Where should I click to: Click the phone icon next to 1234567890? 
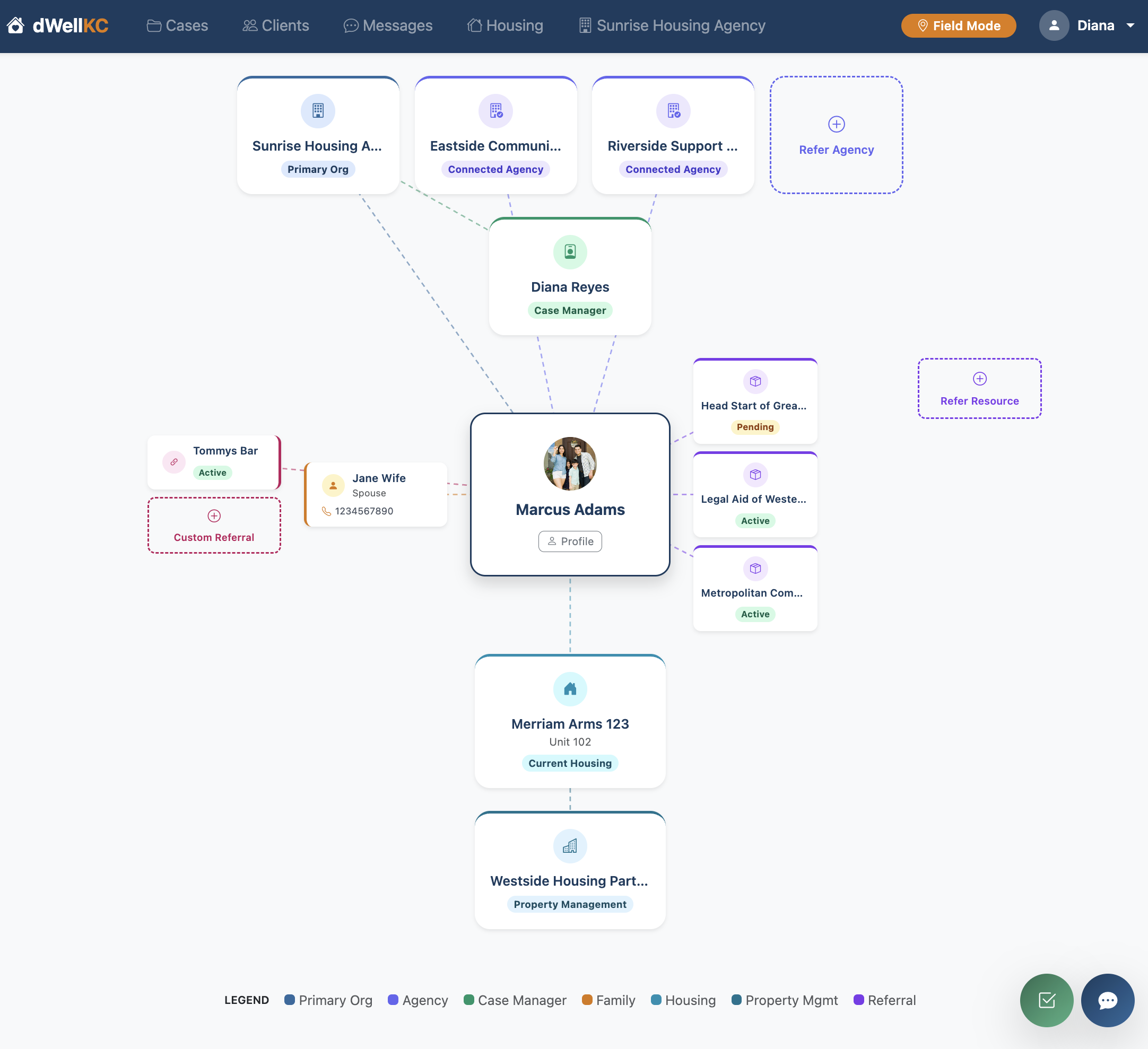[326, 511]
